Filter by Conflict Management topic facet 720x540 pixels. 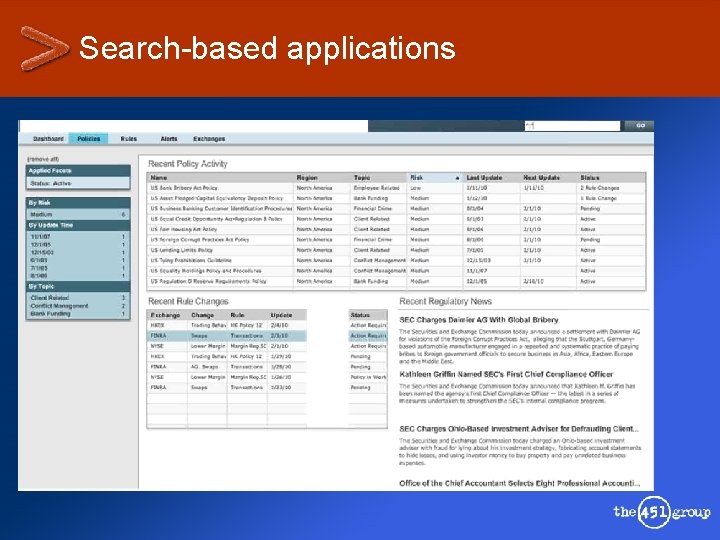(78, 306)
